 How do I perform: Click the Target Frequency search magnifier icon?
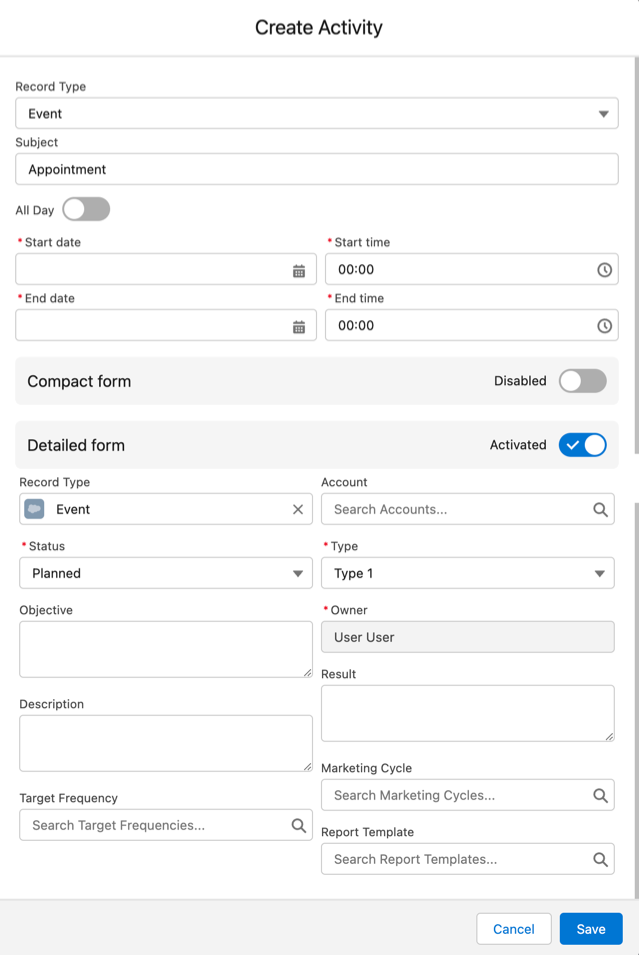coord(298,825)
